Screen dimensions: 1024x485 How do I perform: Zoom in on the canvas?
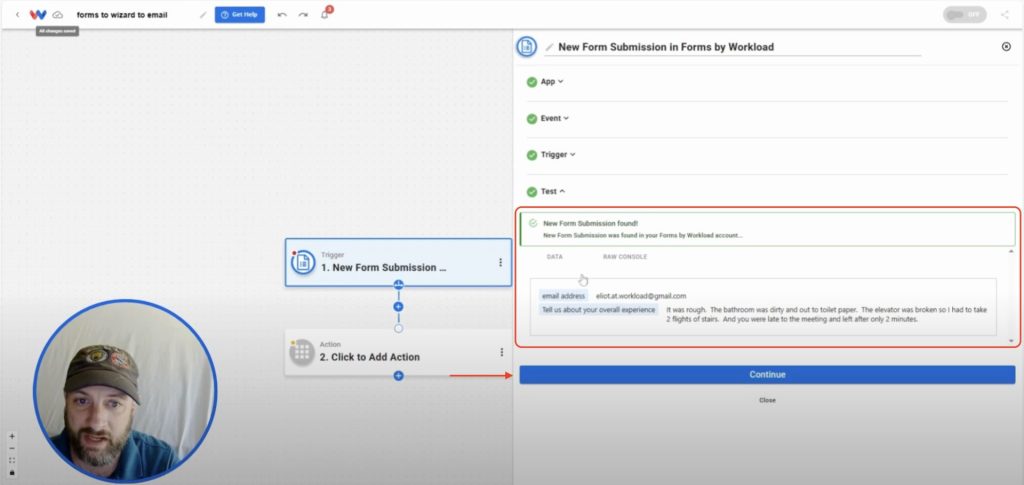[12, 437]
